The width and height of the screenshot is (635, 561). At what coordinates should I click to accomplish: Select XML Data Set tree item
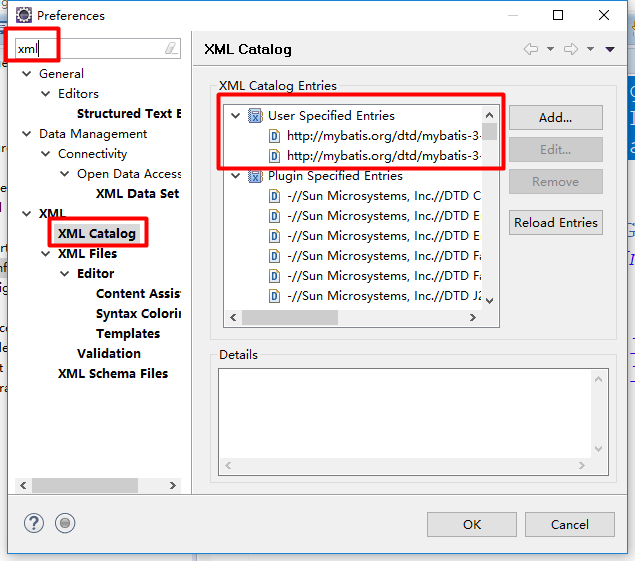(137, 194)
